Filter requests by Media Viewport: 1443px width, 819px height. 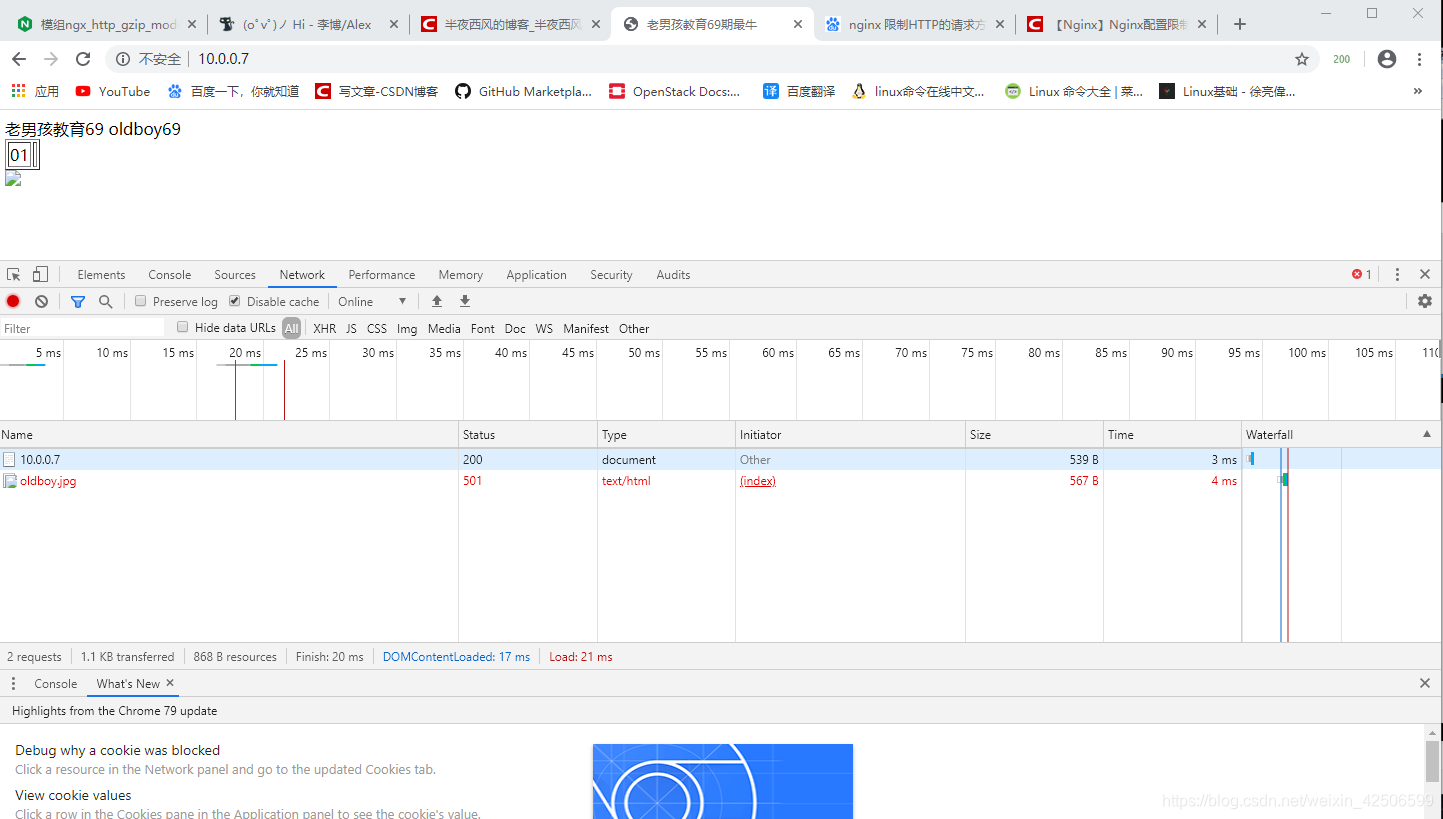pos(444,328)
